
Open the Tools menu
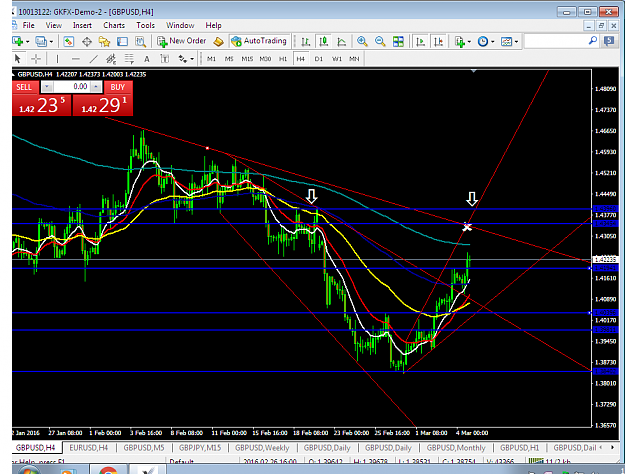[145, 26]
